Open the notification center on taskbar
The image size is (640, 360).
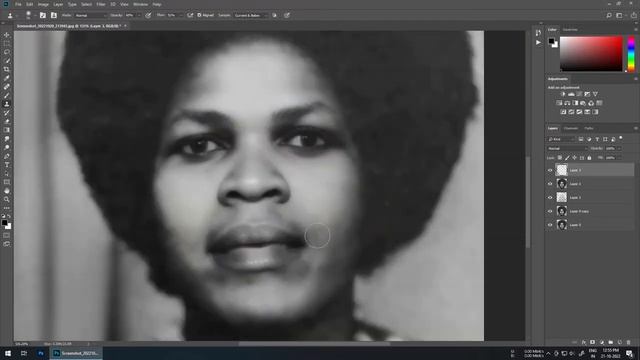[x=630, y=353]
